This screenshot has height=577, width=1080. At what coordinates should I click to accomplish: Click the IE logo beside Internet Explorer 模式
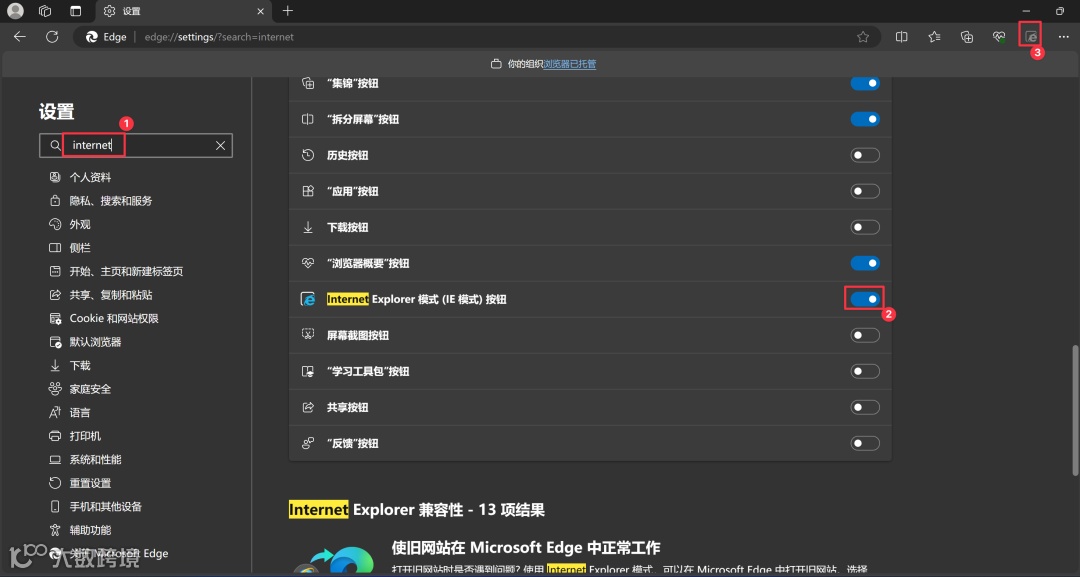tap(308, 299)
